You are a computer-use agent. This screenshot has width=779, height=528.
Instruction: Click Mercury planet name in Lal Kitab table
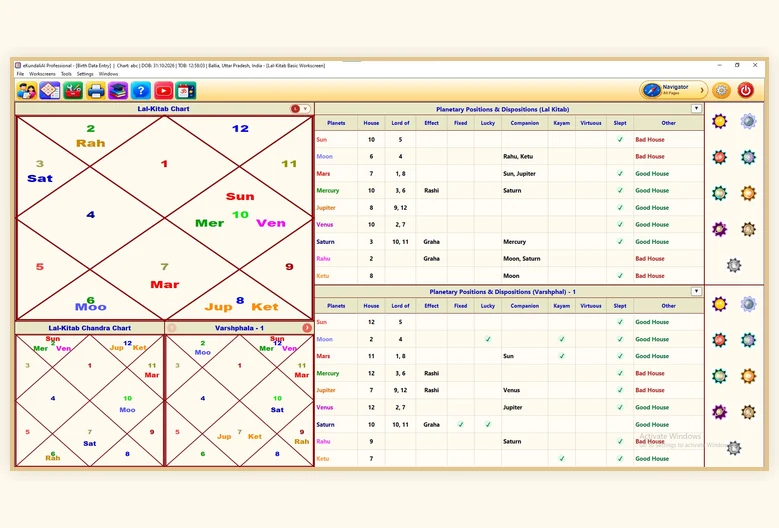point(328,190)
